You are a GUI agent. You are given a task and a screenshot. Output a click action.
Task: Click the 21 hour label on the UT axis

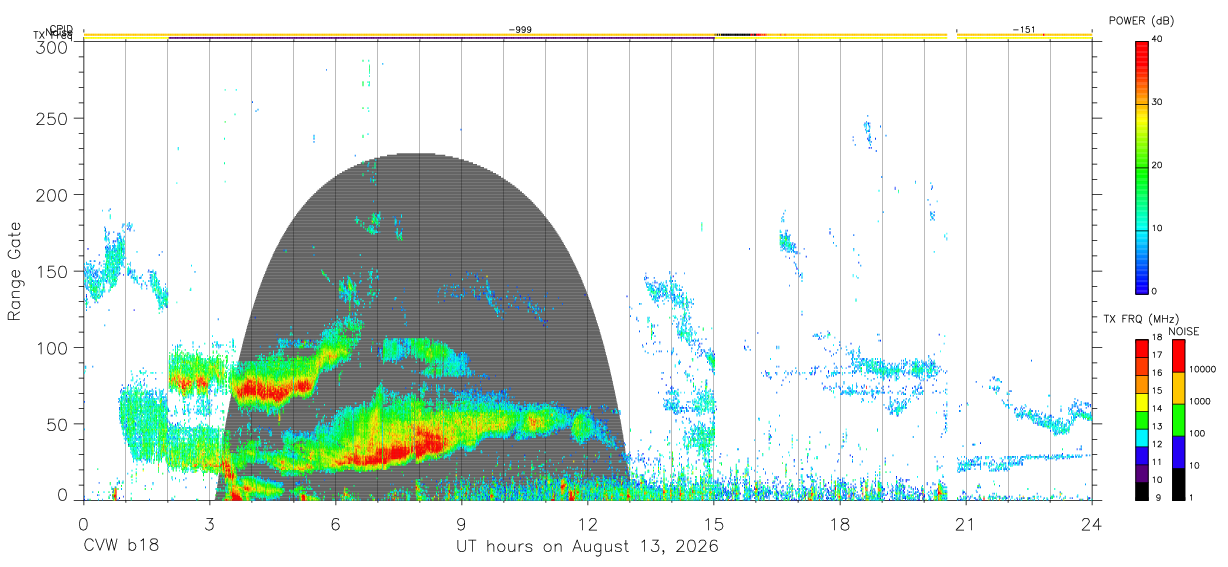pos(966,523)
